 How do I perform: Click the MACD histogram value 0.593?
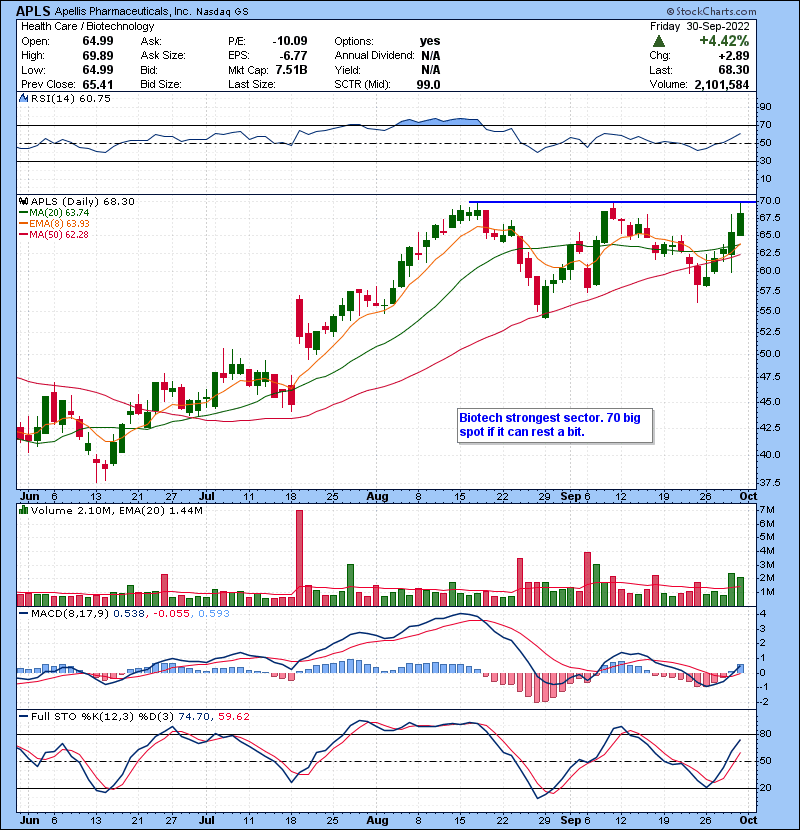(x=214, y=613)
